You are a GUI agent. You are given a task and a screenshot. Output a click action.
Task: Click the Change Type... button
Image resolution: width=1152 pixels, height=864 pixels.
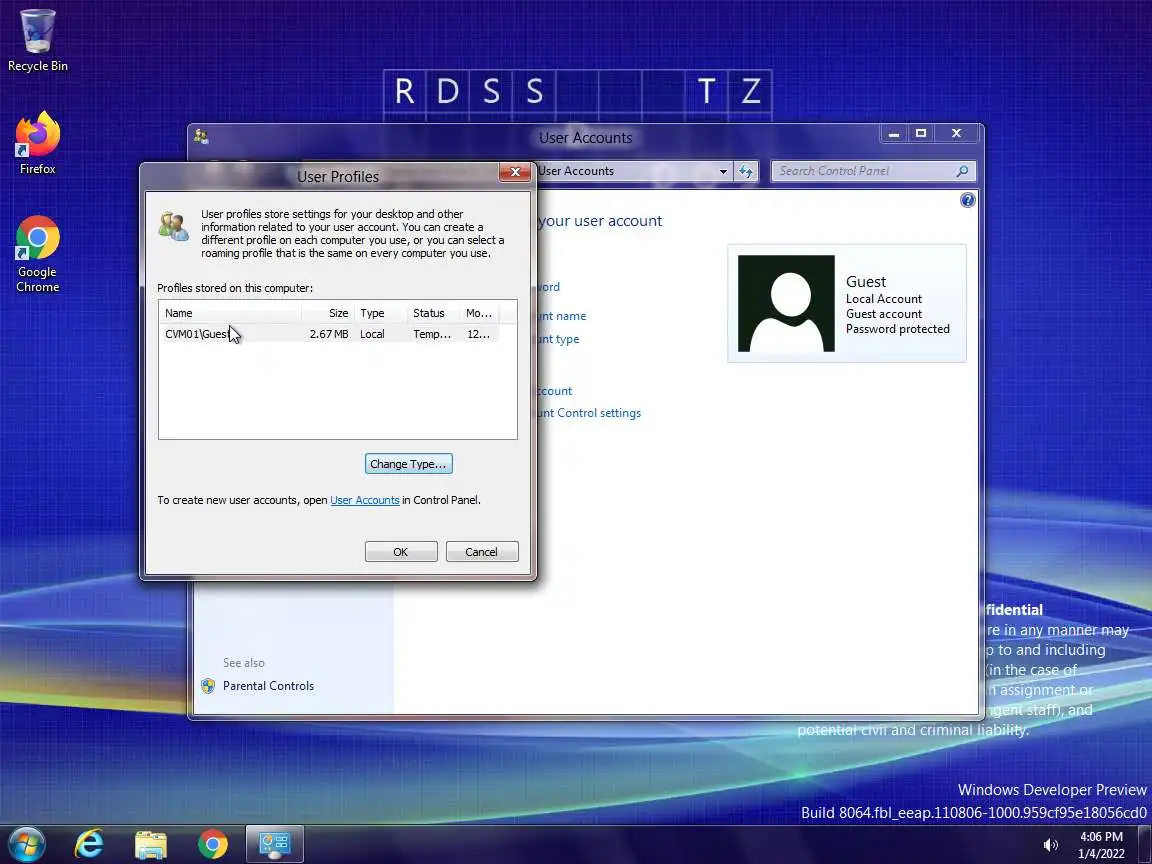(408, 464)
